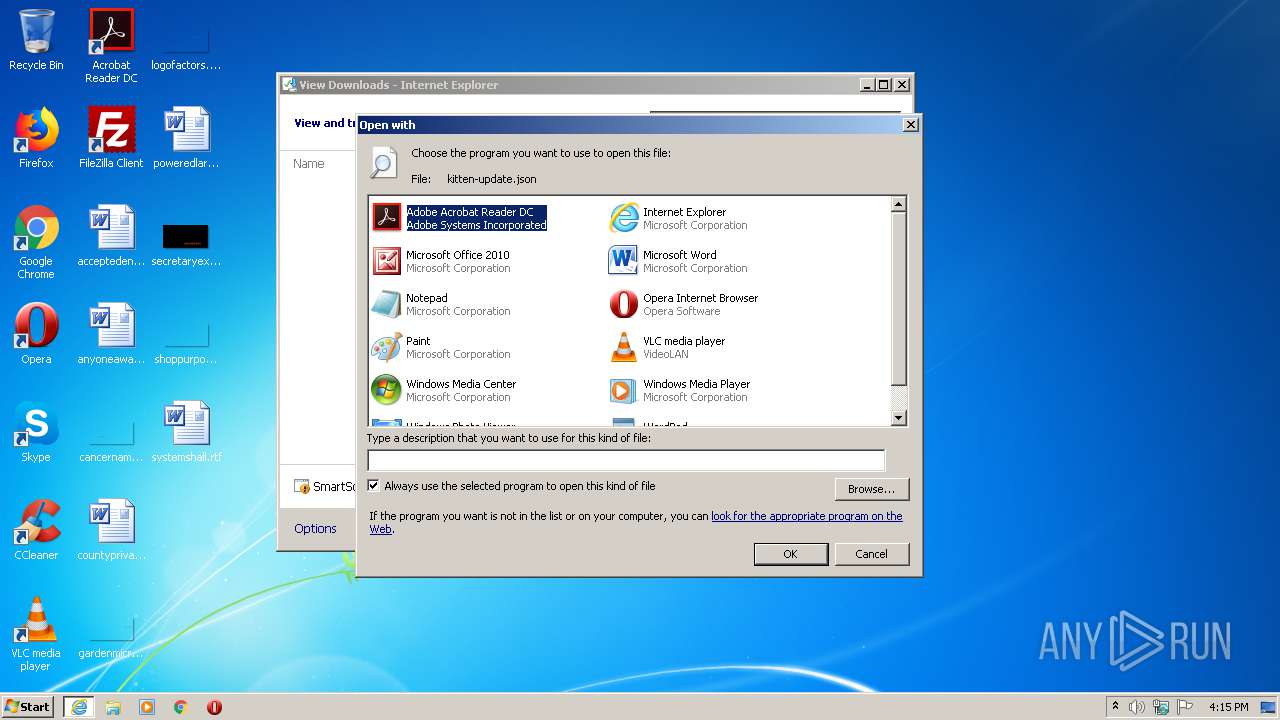Image resolution: width=1280 pixels, height=720 pixels.
Task: Select logofactors desktop file
Action: tap(186, 49)
